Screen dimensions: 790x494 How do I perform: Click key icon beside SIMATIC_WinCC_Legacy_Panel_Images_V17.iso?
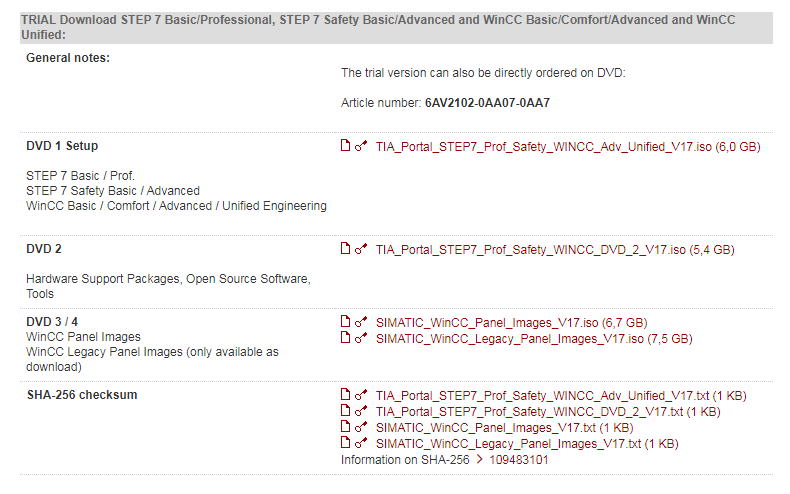pos(361,338)
